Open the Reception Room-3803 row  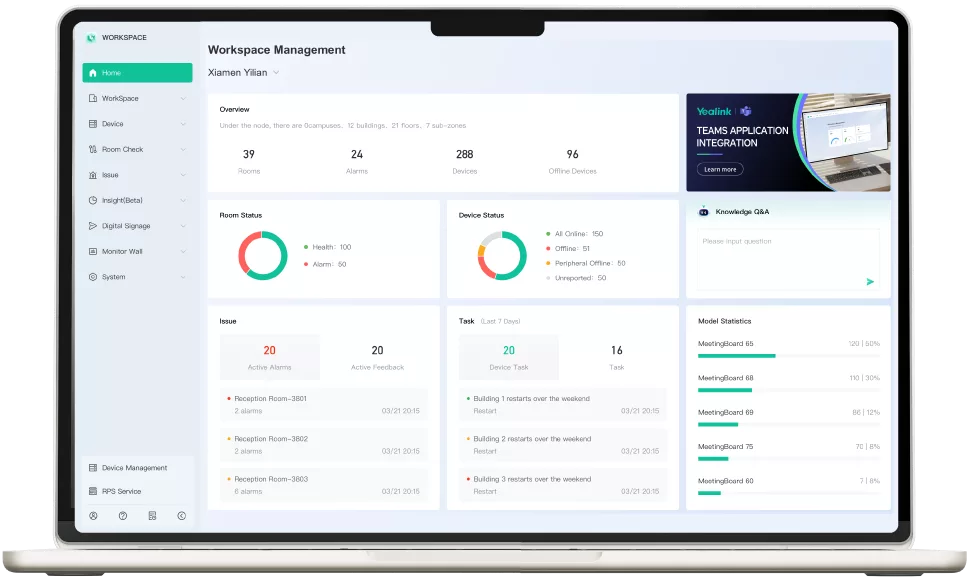tap(324, 485)
